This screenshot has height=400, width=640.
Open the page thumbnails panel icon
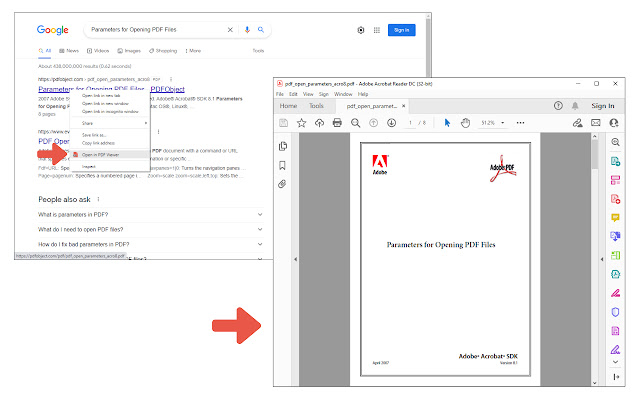coord(282,146)
